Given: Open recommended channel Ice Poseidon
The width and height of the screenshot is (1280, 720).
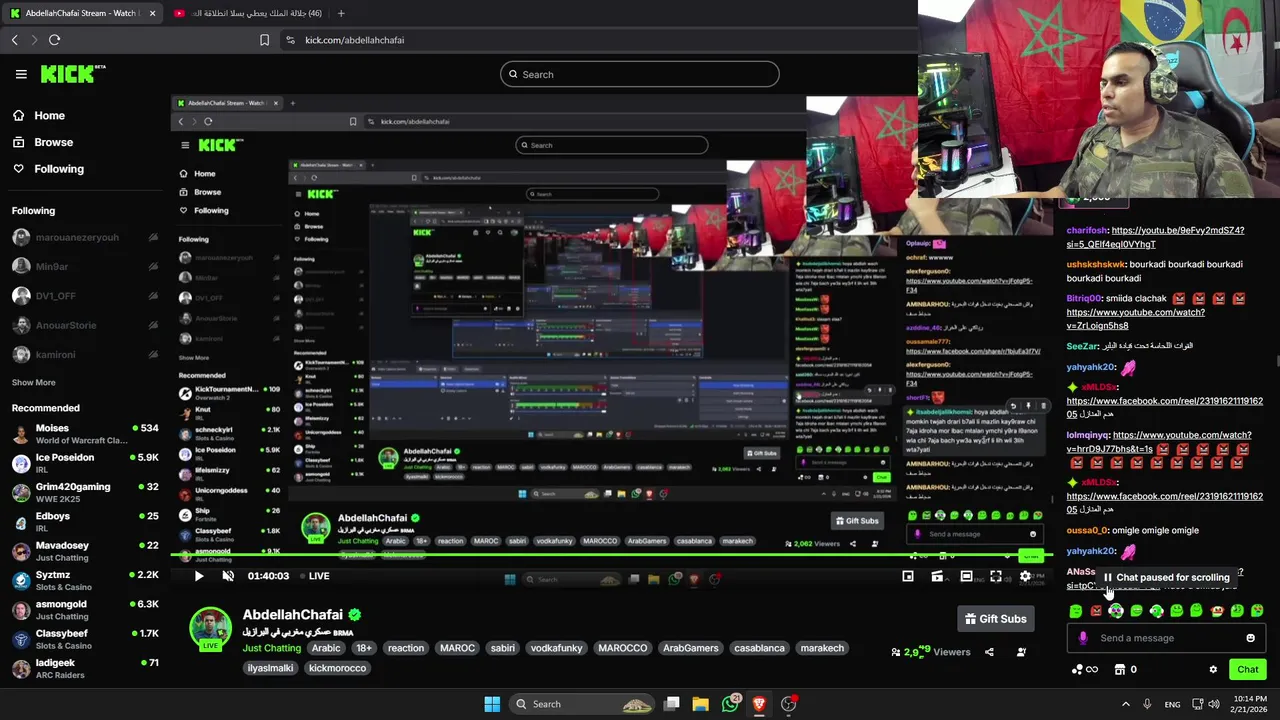Looking at the screenshot, I should click(85, 463).
